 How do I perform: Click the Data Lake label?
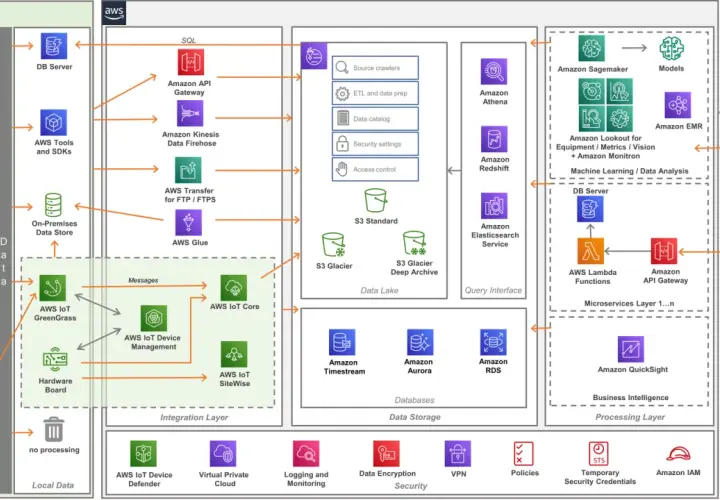[379, 291]
